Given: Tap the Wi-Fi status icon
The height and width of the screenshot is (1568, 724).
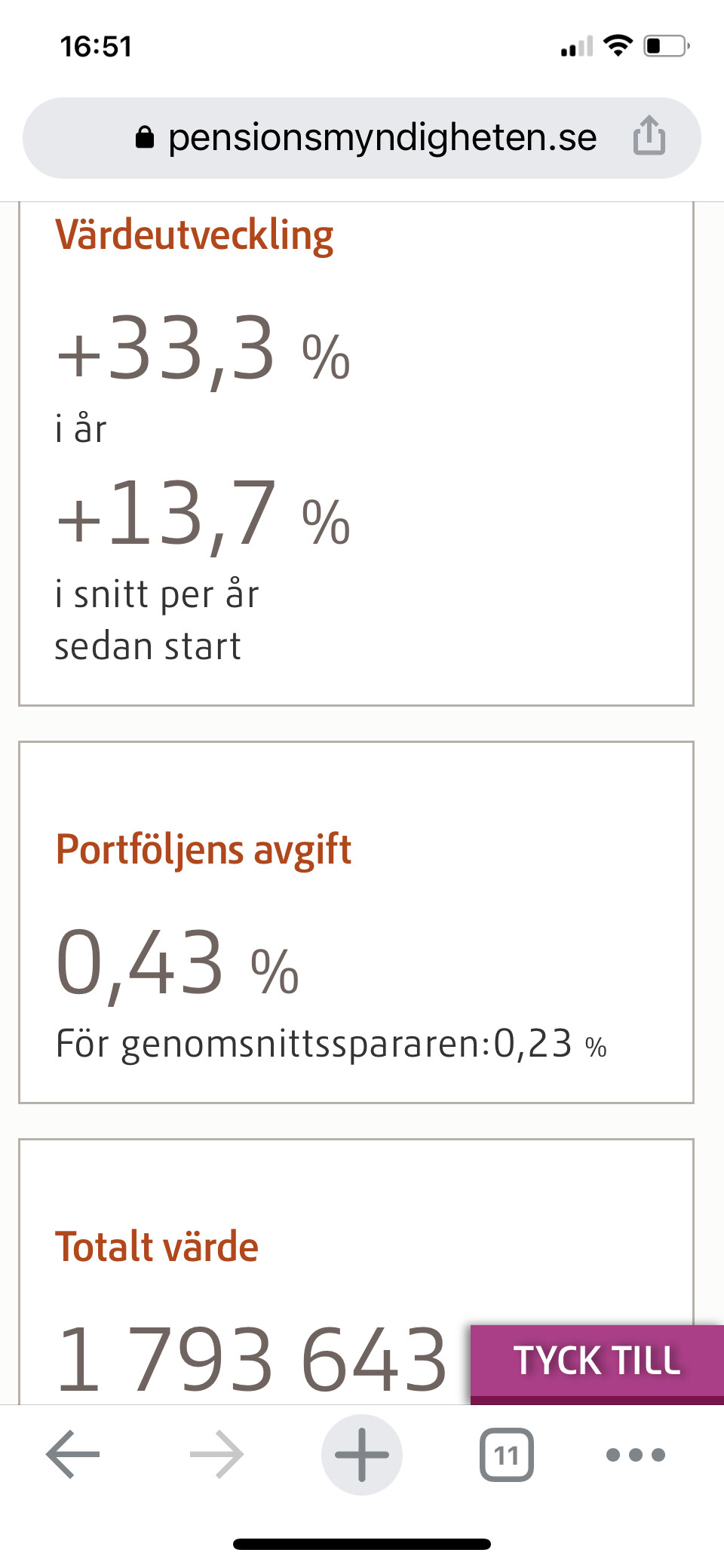Looking at the screenshot, I should [x=618, y=46].
